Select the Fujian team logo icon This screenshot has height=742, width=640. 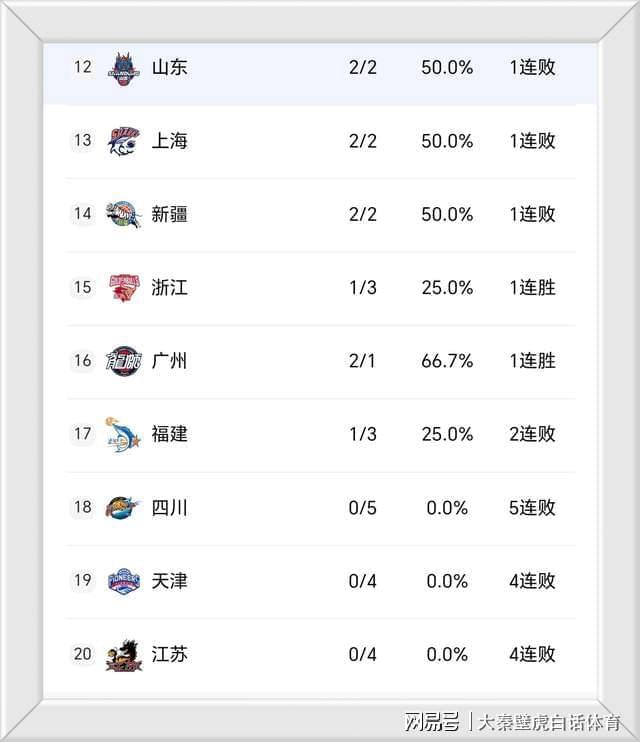[124, 434]
